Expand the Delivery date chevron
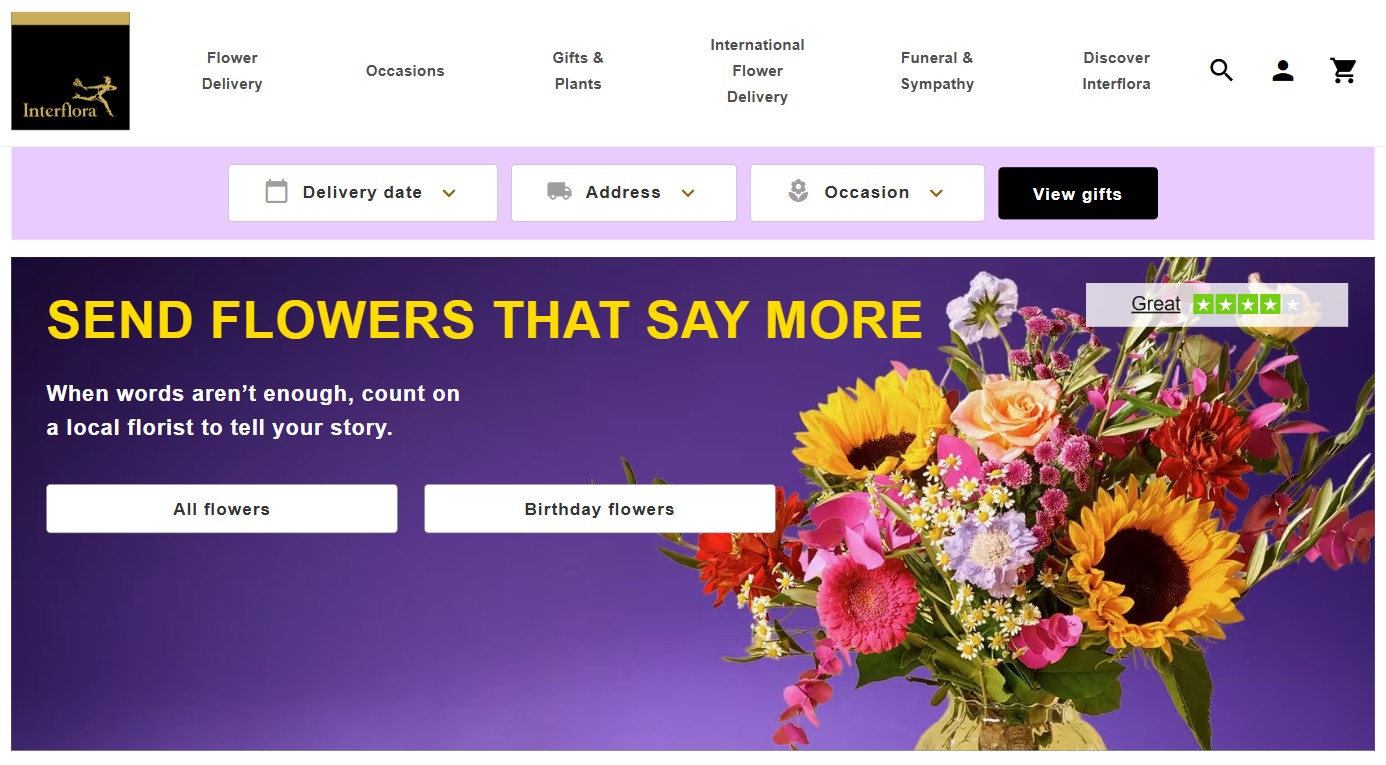Screen dimensions: 1386x765 449,193
